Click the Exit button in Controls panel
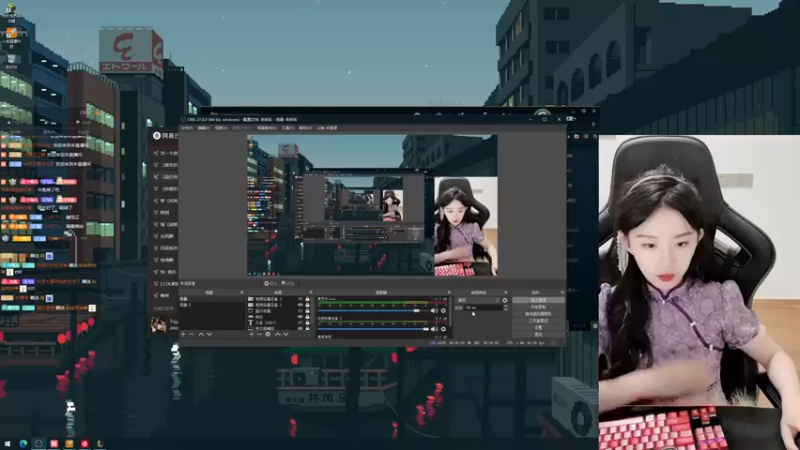Viewport: 800px width, 450px height. [x=538, y=334]
